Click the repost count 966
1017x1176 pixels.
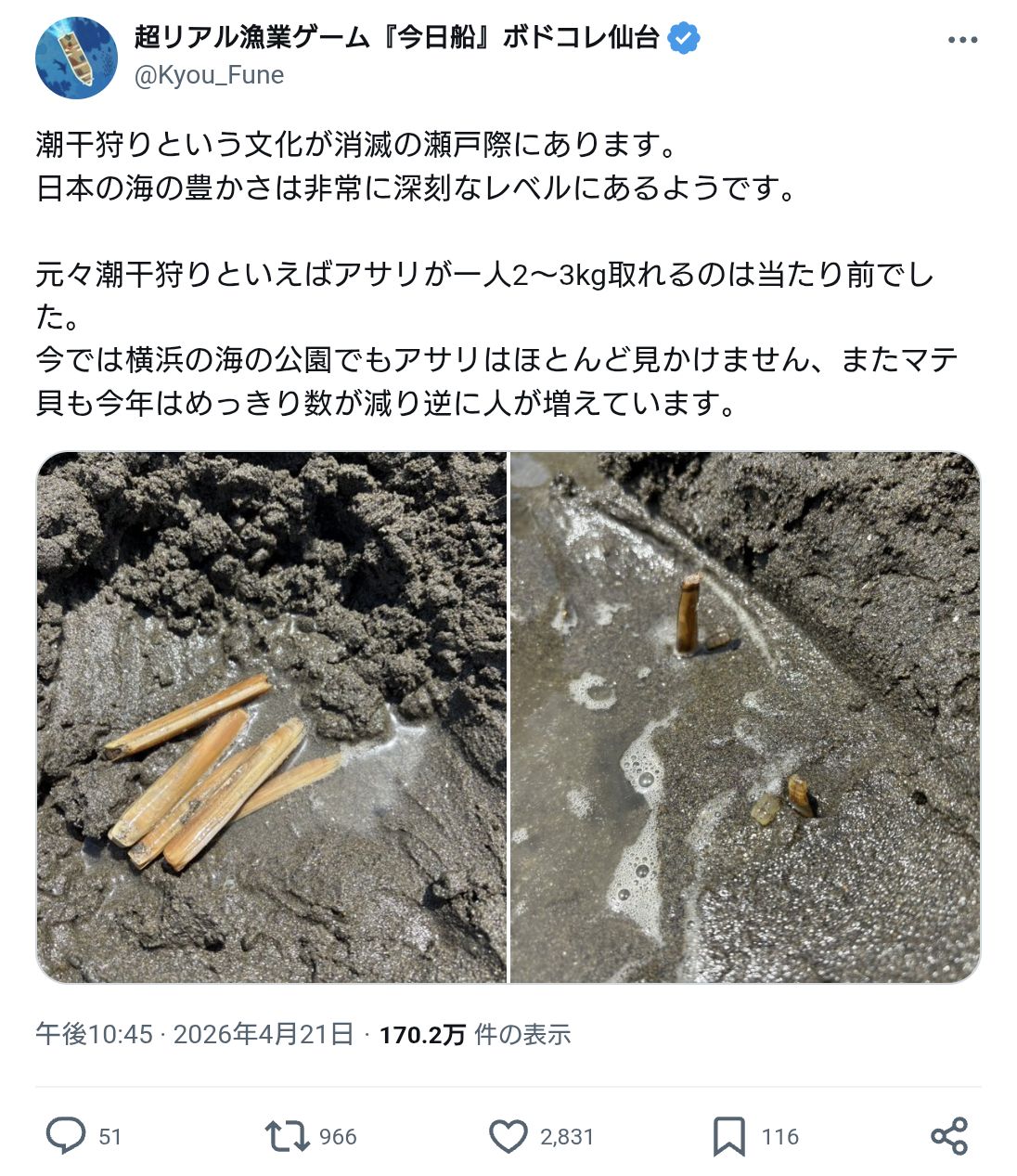(338, 1137)
